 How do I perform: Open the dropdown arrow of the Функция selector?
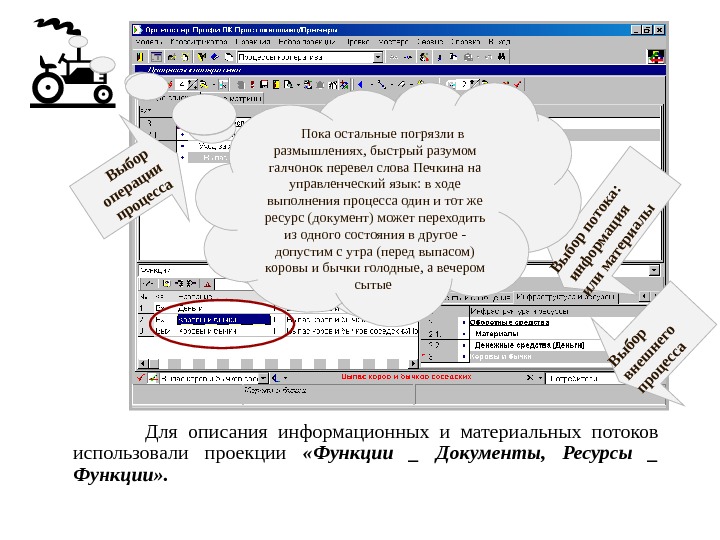[x=654, y=270]
